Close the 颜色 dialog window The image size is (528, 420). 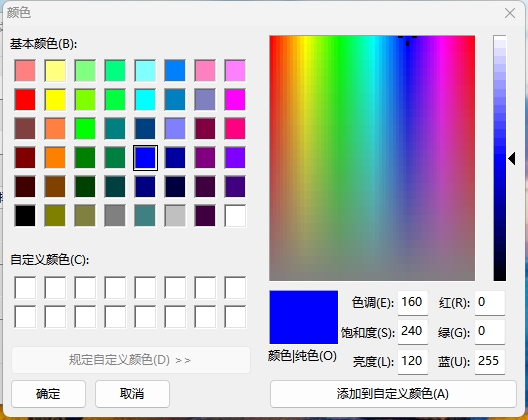click(x=510, y=13)
